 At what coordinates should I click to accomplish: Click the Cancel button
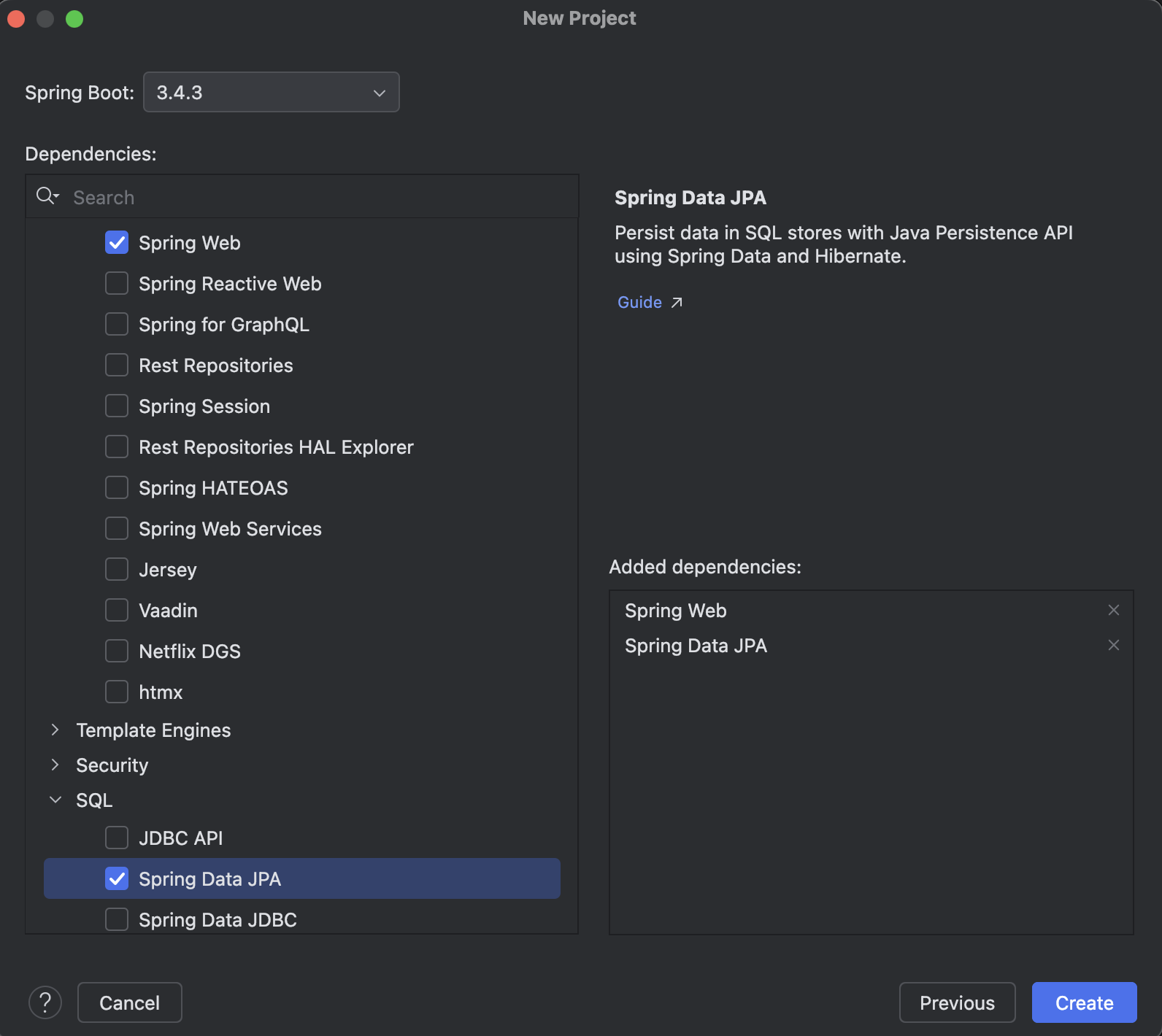[129, 1002]
